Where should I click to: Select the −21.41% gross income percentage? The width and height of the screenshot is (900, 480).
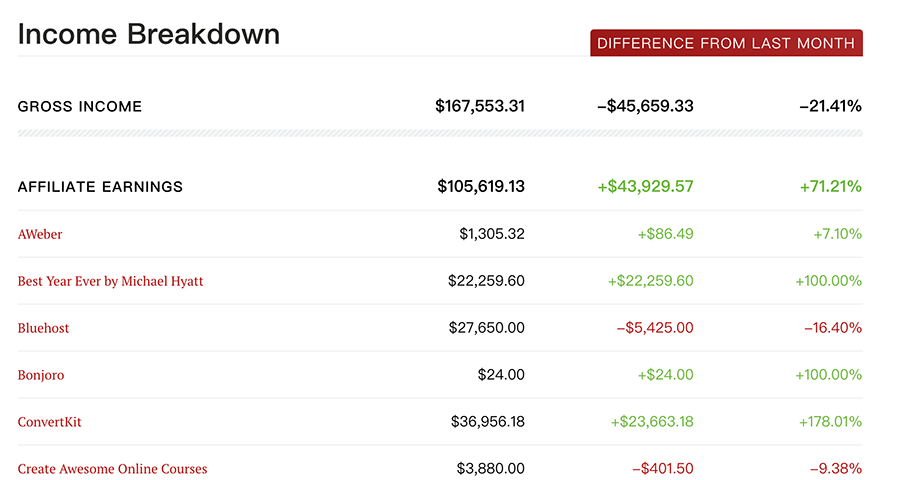(x=831, y=106)
